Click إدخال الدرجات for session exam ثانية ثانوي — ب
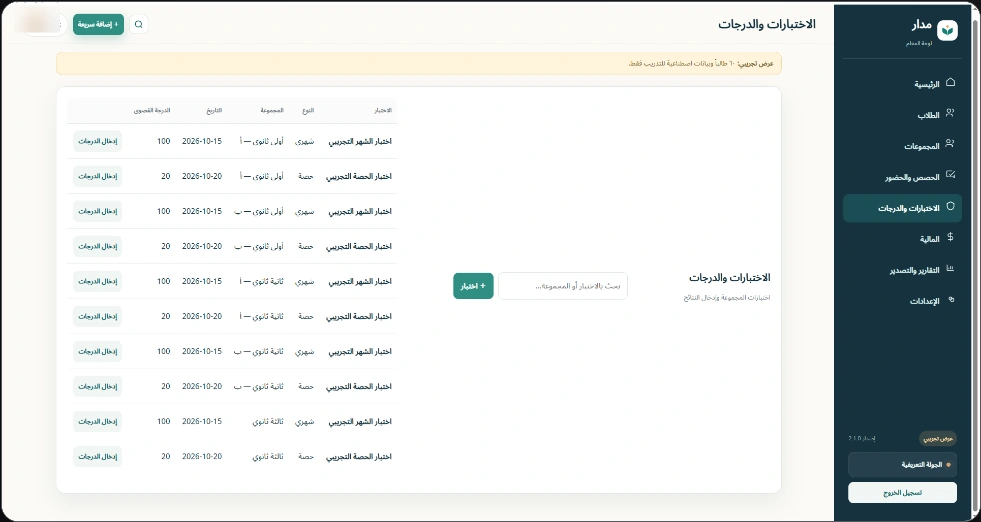Viewport: 981px width, 522px height. [98, 387]
